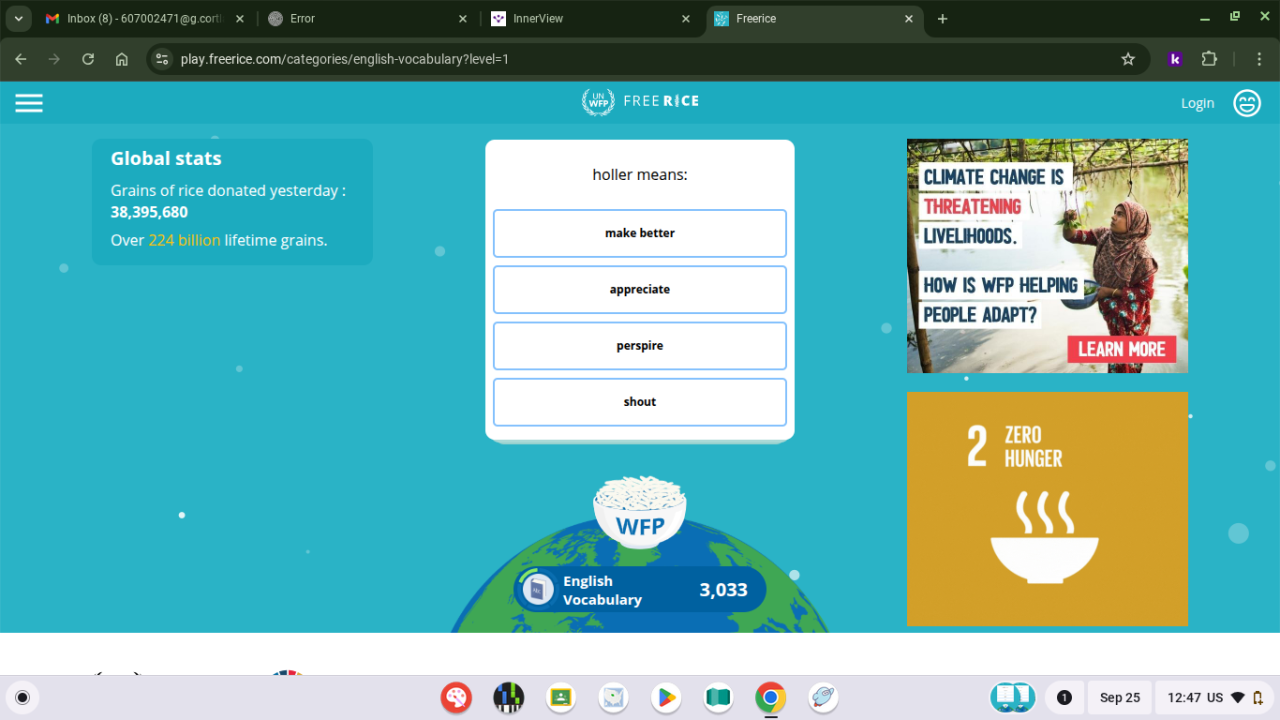The width and height of the screenshot is (1280, 720).
Task: Switch to the Error tab
Action: (x=367, y=19)
